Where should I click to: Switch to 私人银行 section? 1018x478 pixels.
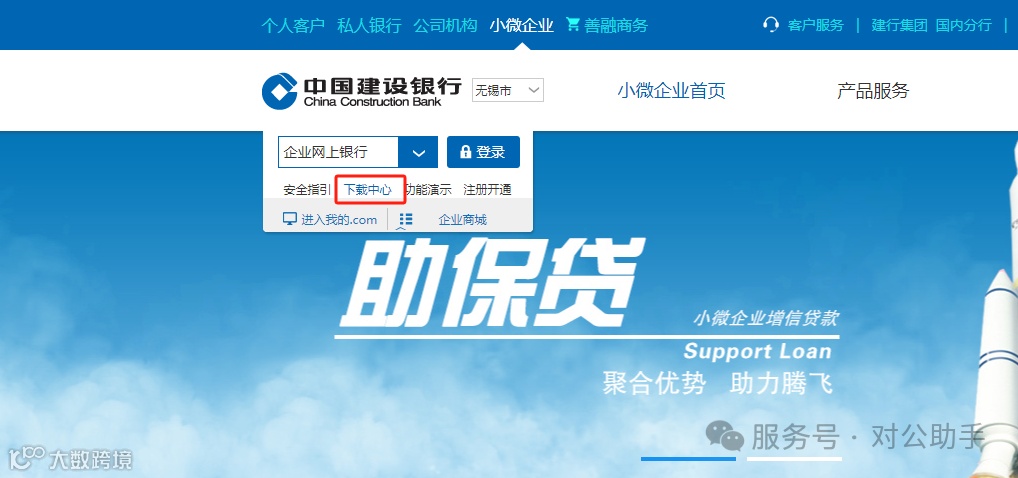click(369, 25)
